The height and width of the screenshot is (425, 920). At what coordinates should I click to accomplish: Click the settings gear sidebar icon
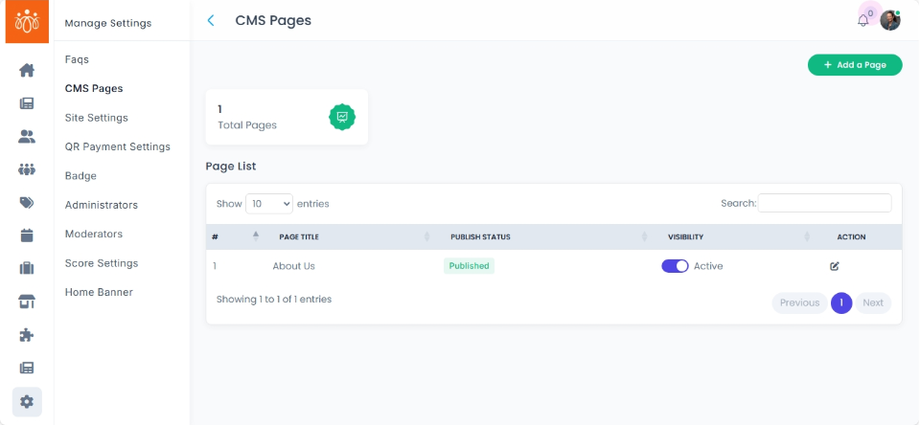[x=27, y=401]
